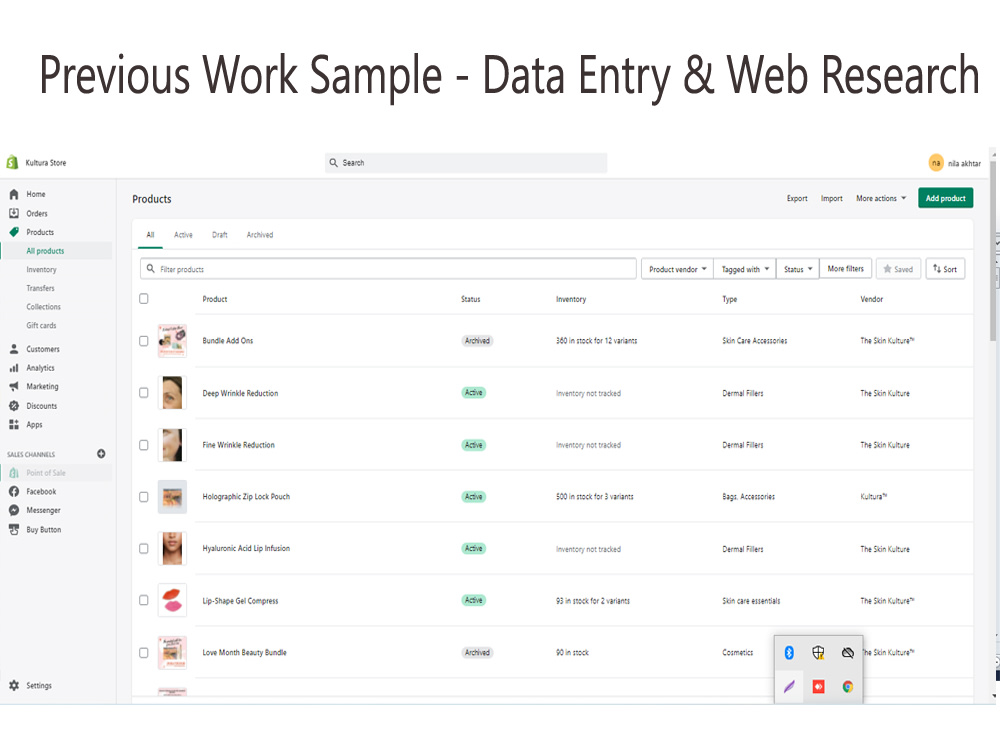
Task: Open the Facebook channel icon
Action: [x=13, y=491]
